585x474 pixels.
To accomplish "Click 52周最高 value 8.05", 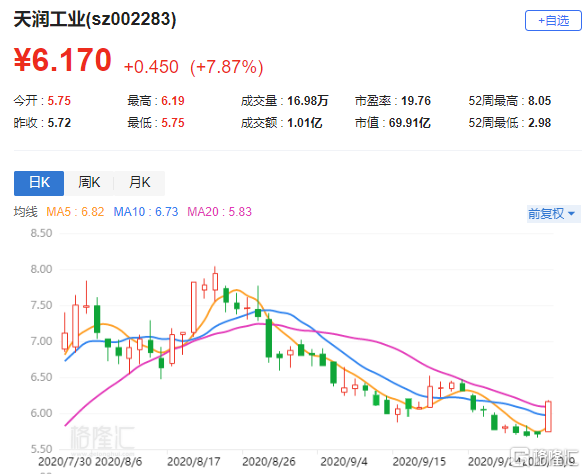I will click(539, 101).
